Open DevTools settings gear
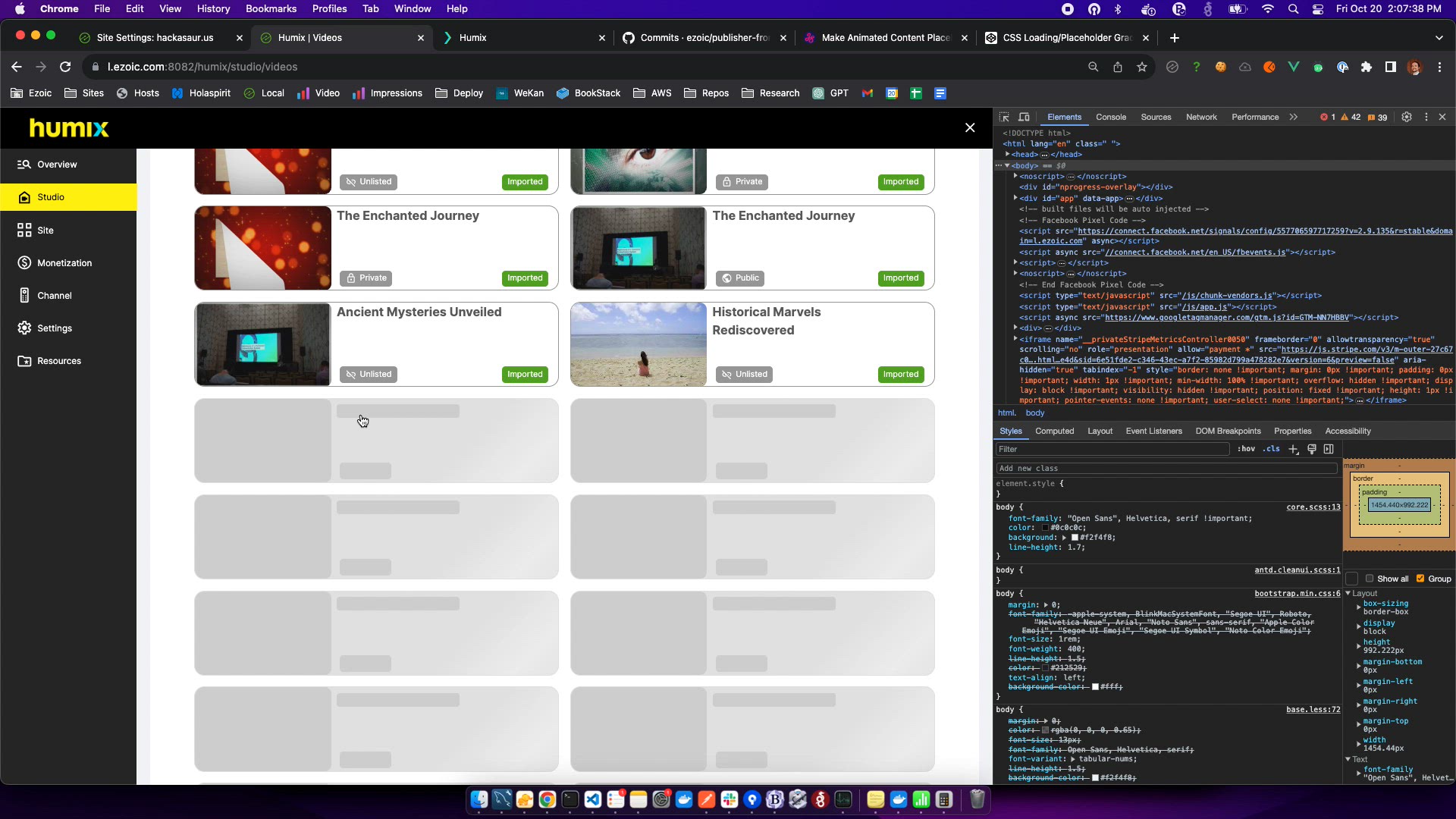Image resolution: width=1456 pixels, height=819 pixels. coord(1406,117)
